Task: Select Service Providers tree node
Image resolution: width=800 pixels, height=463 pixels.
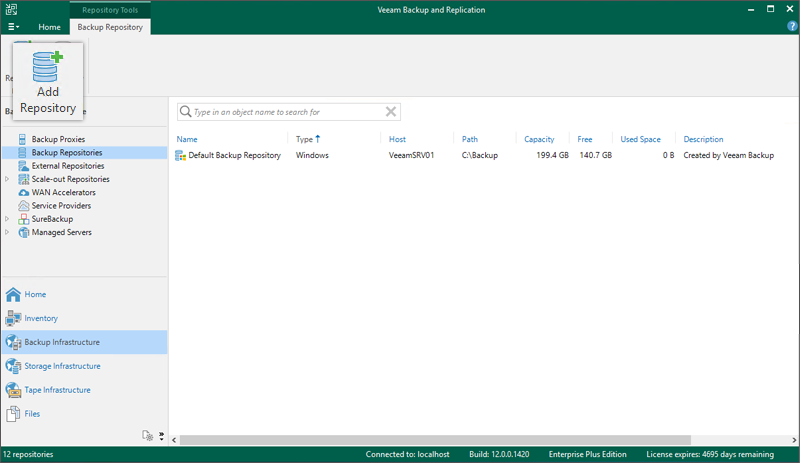Action: (61, 205)
